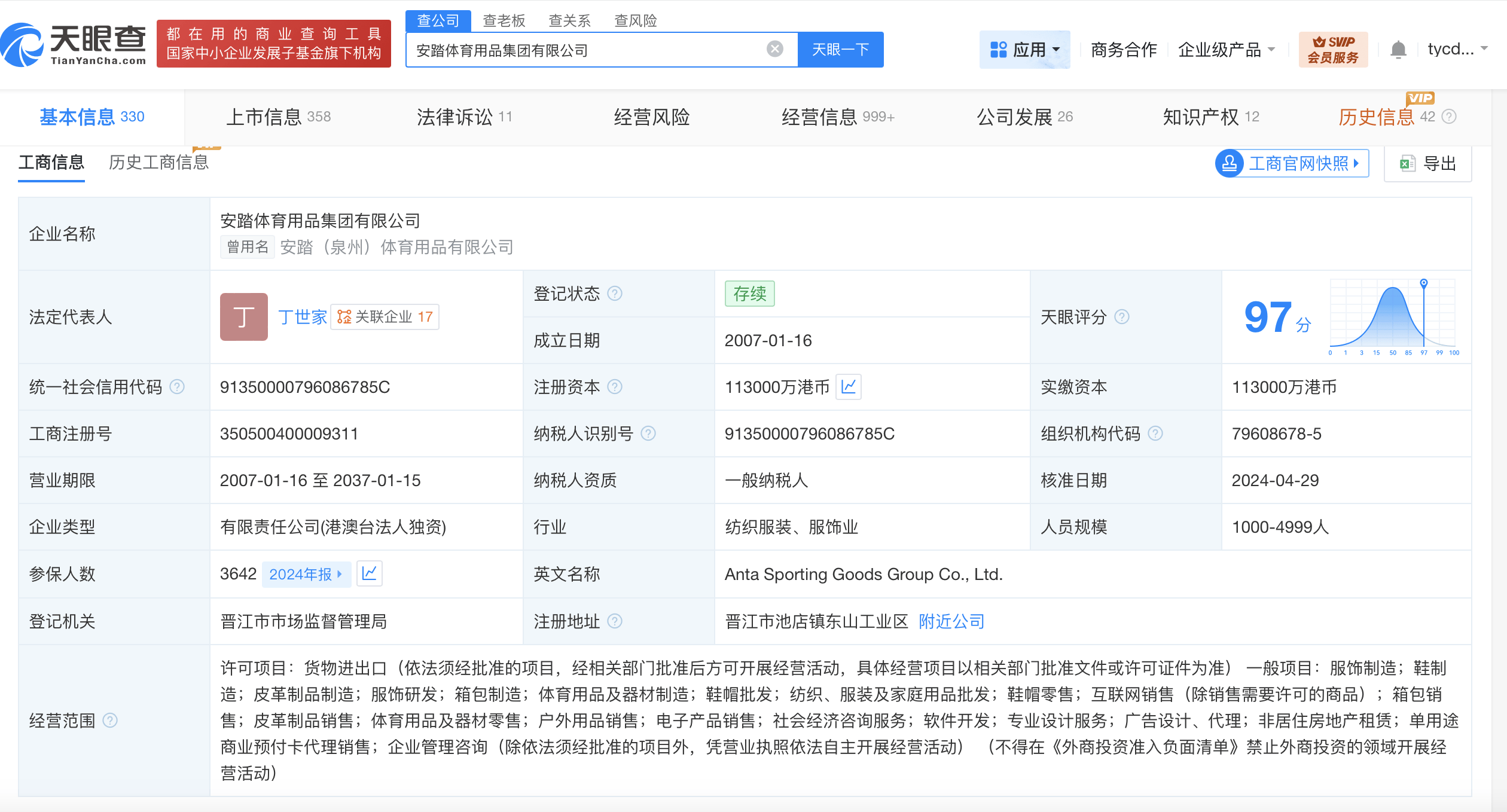Clear the search box with X icon
The image size is (1507, 812).
[774, 49]
